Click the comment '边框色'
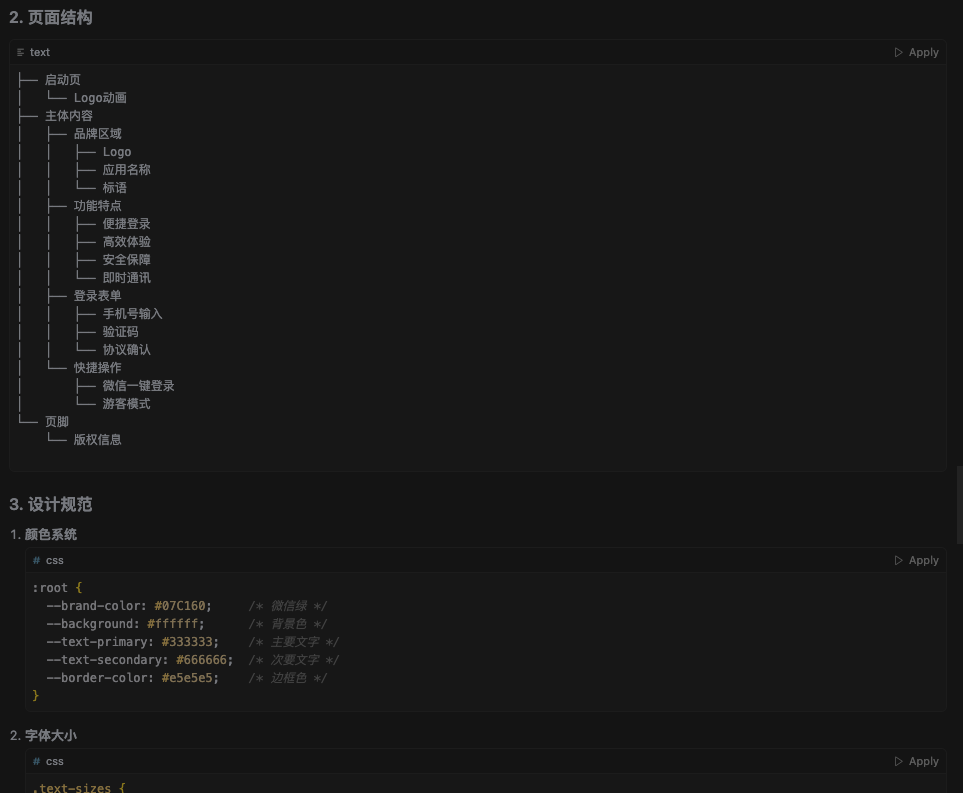The width and height of the screenshot is (963, 793). 289,678
